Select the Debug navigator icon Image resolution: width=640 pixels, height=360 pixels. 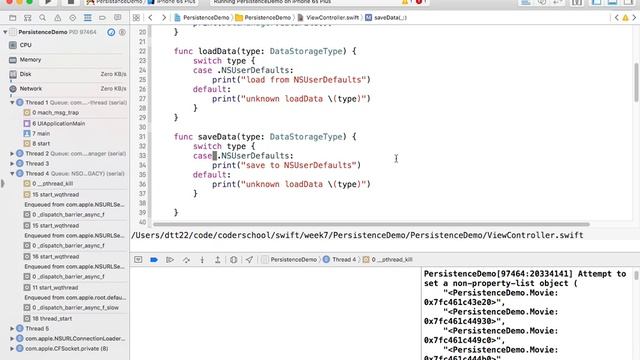pos(87,18)
